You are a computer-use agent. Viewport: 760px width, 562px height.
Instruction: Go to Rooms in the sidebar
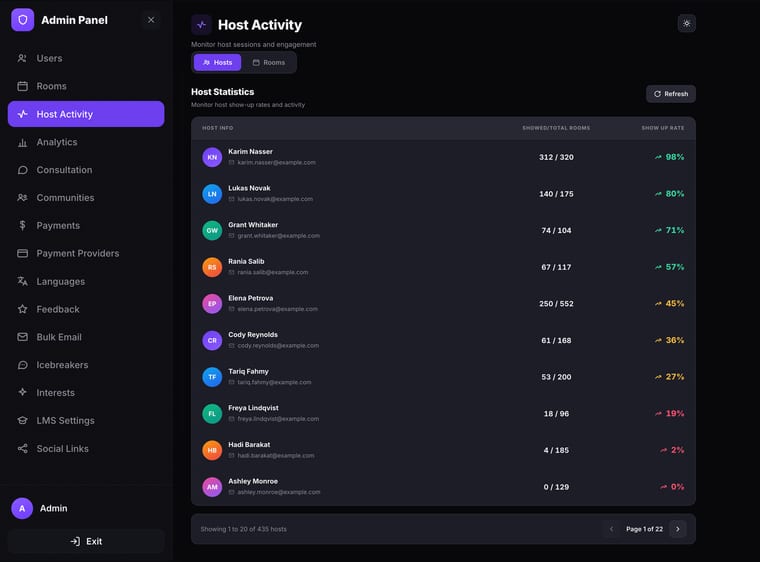(x=86, y=86)
